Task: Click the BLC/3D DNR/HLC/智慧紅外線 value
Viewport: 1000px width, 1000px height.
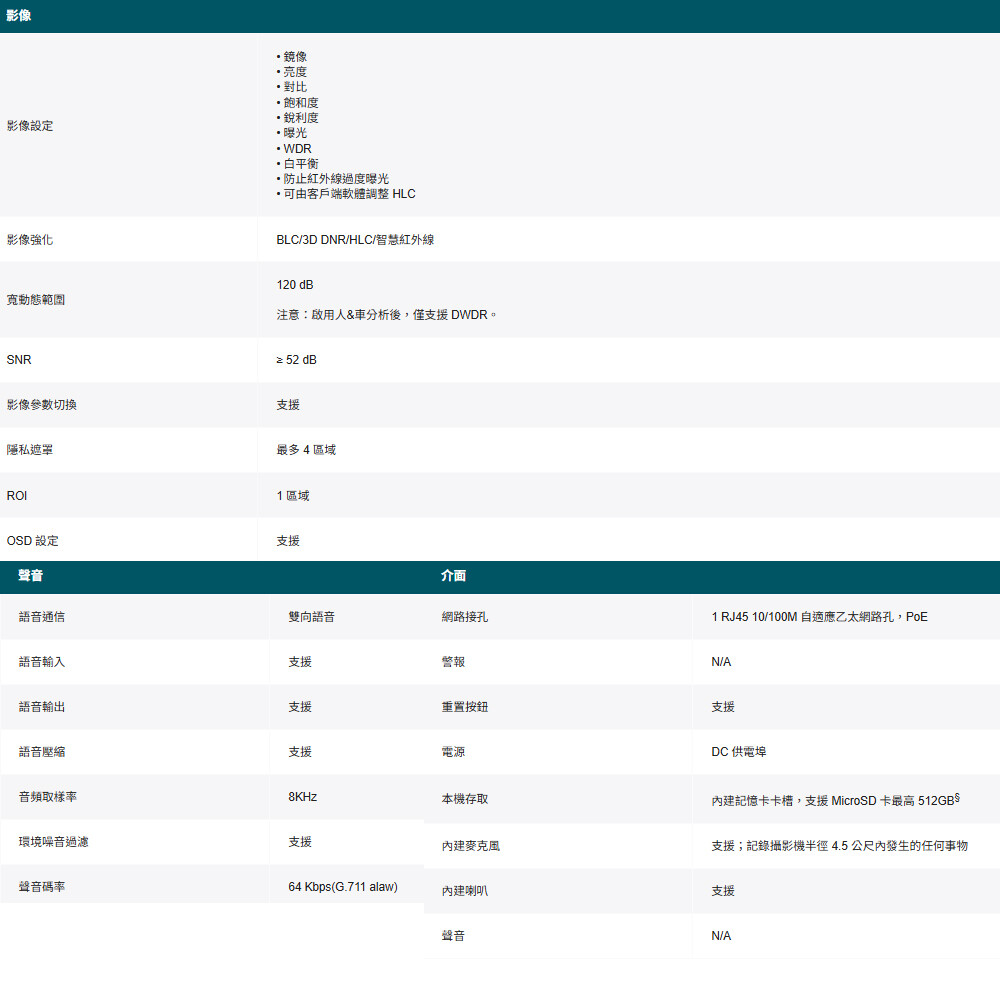Action: tap(355, 240)
